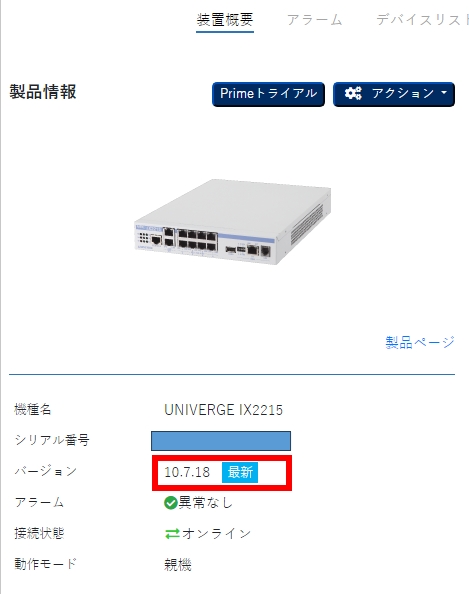Viewport: 469px width, 594px height.
Task: Click the オンライン connection status text
Action: tap(216, 534)
